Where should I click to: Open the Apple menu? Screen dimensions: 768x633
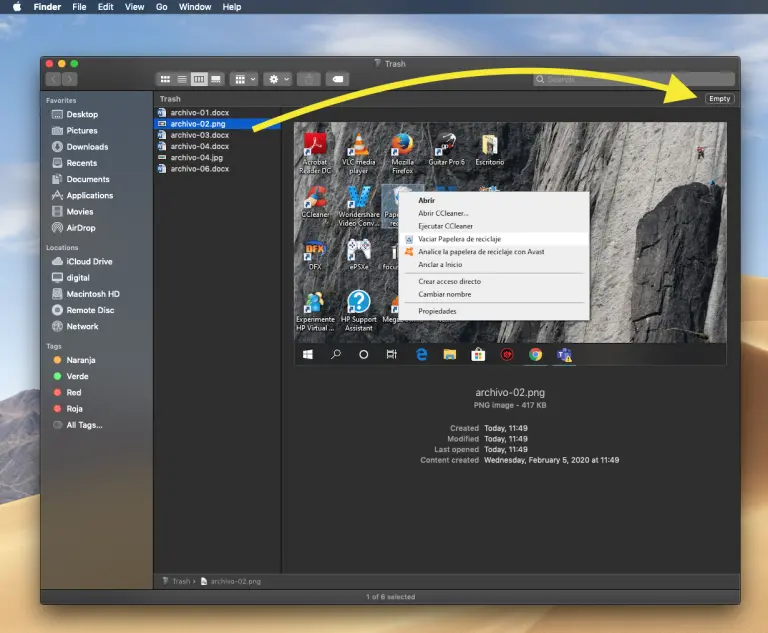[17, 7]
